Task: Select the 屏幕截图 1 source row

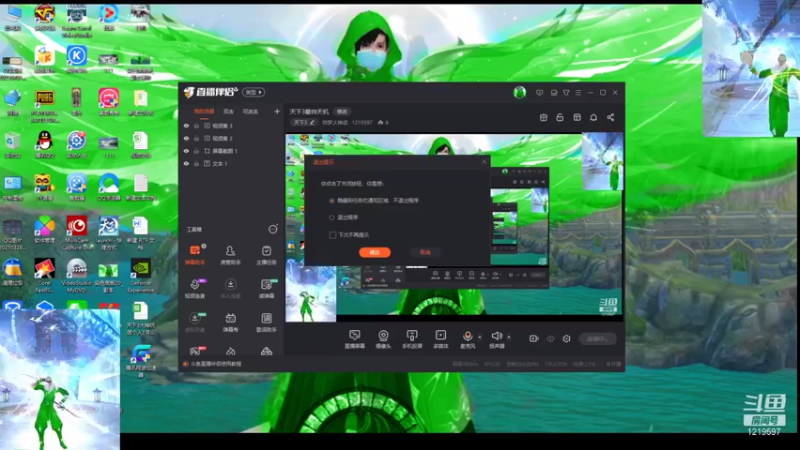Action: click(x=231, y=151)
